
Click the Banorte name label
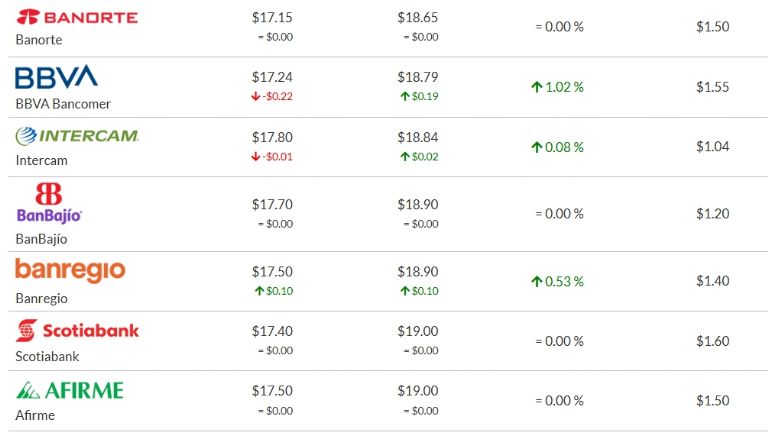[39, 40]
